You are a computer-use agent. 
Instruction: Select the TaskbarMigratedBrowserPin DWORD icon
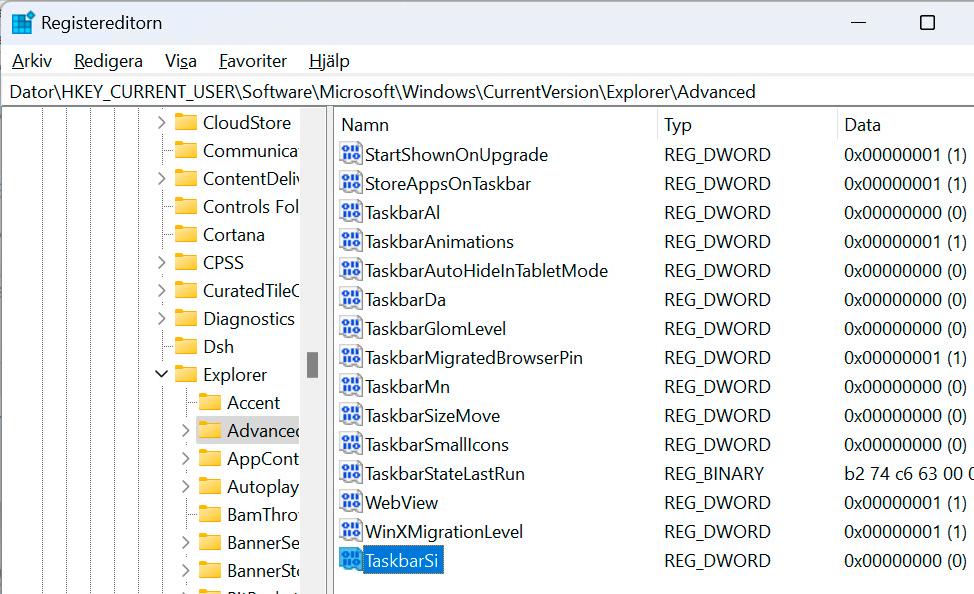(350, 357)
